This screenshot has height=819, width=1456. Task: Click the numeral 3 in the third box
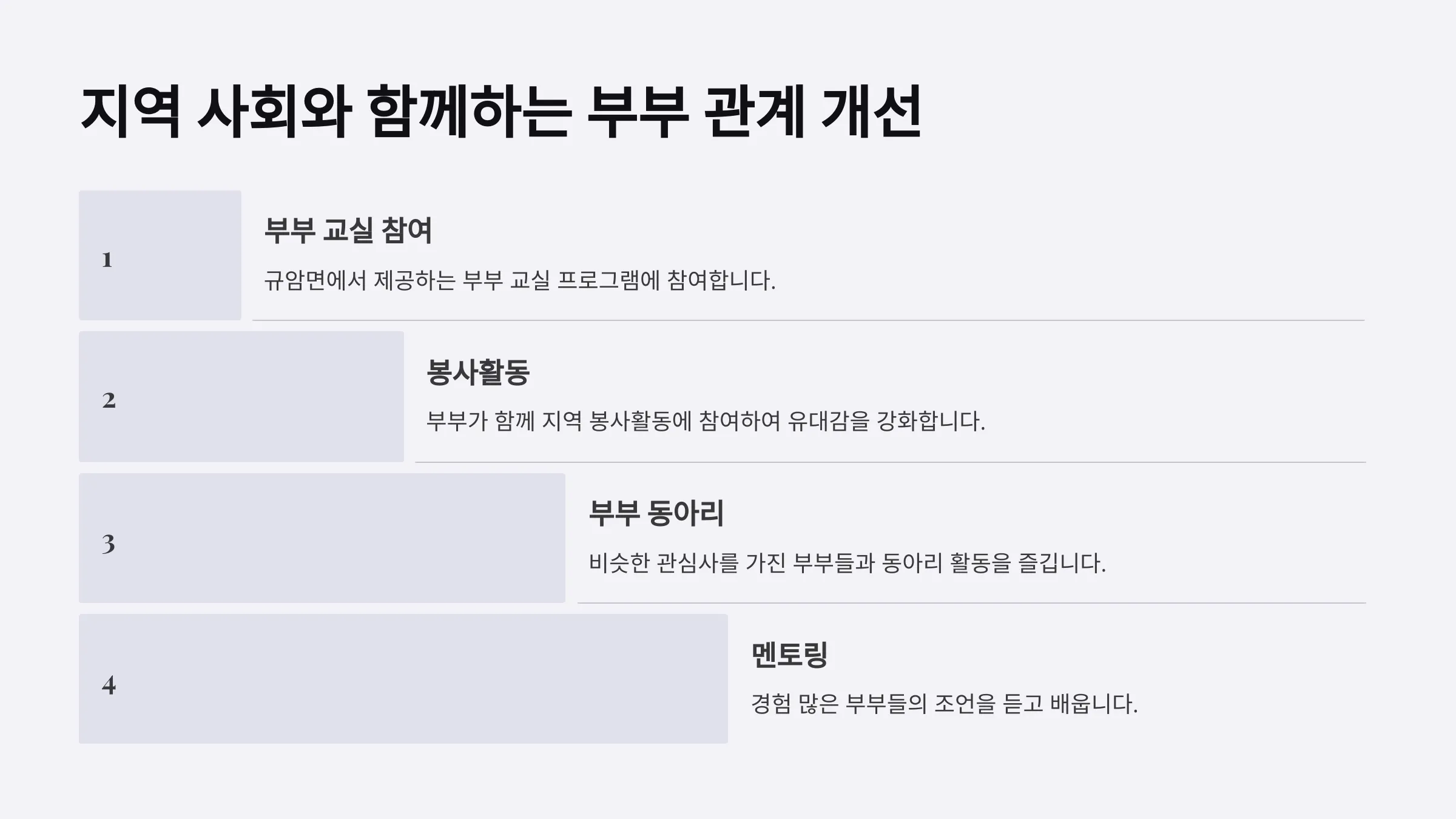click(108, 544)
